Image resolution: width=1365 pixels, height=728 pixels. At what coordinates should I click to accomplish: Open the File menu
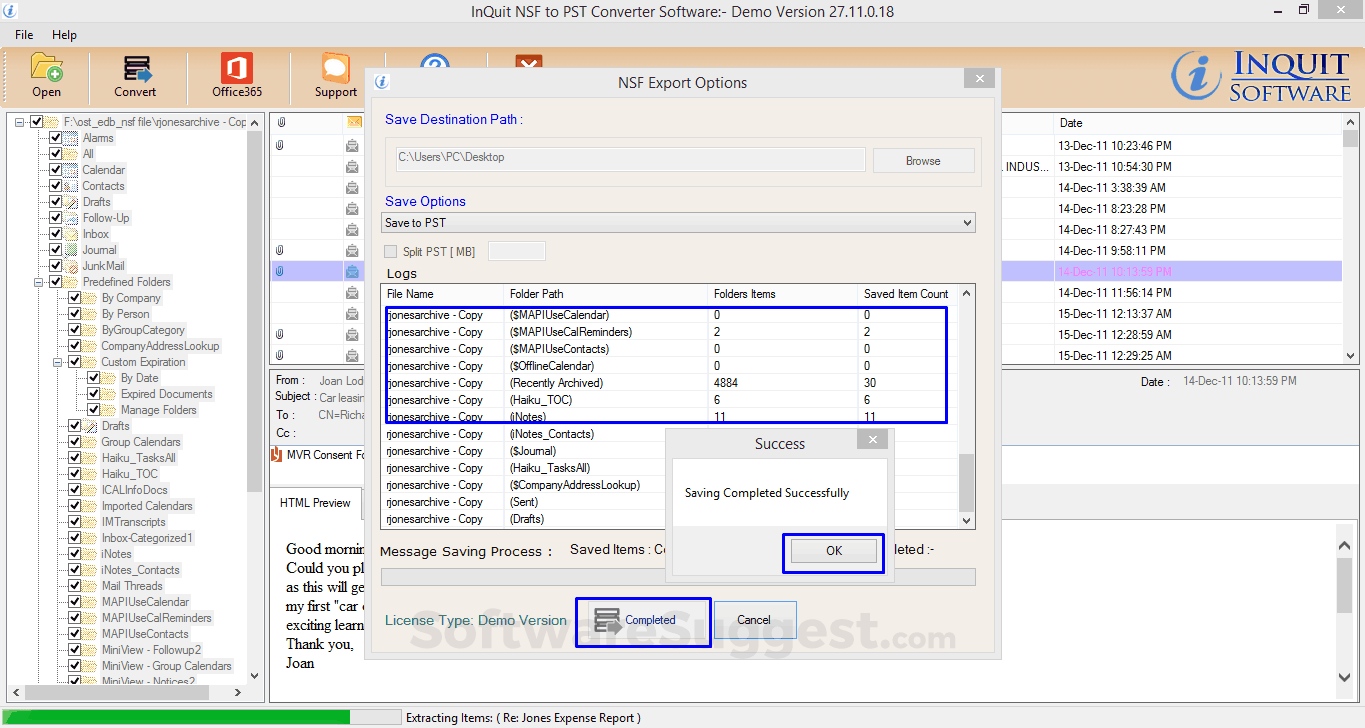click(24, 35)
